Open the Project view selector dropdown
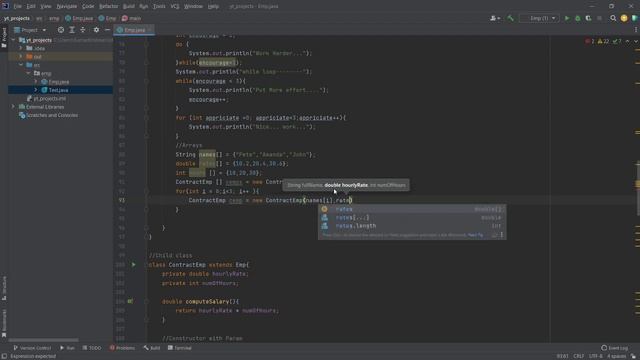This screenshot has height=360, width=640. [30, 30]
